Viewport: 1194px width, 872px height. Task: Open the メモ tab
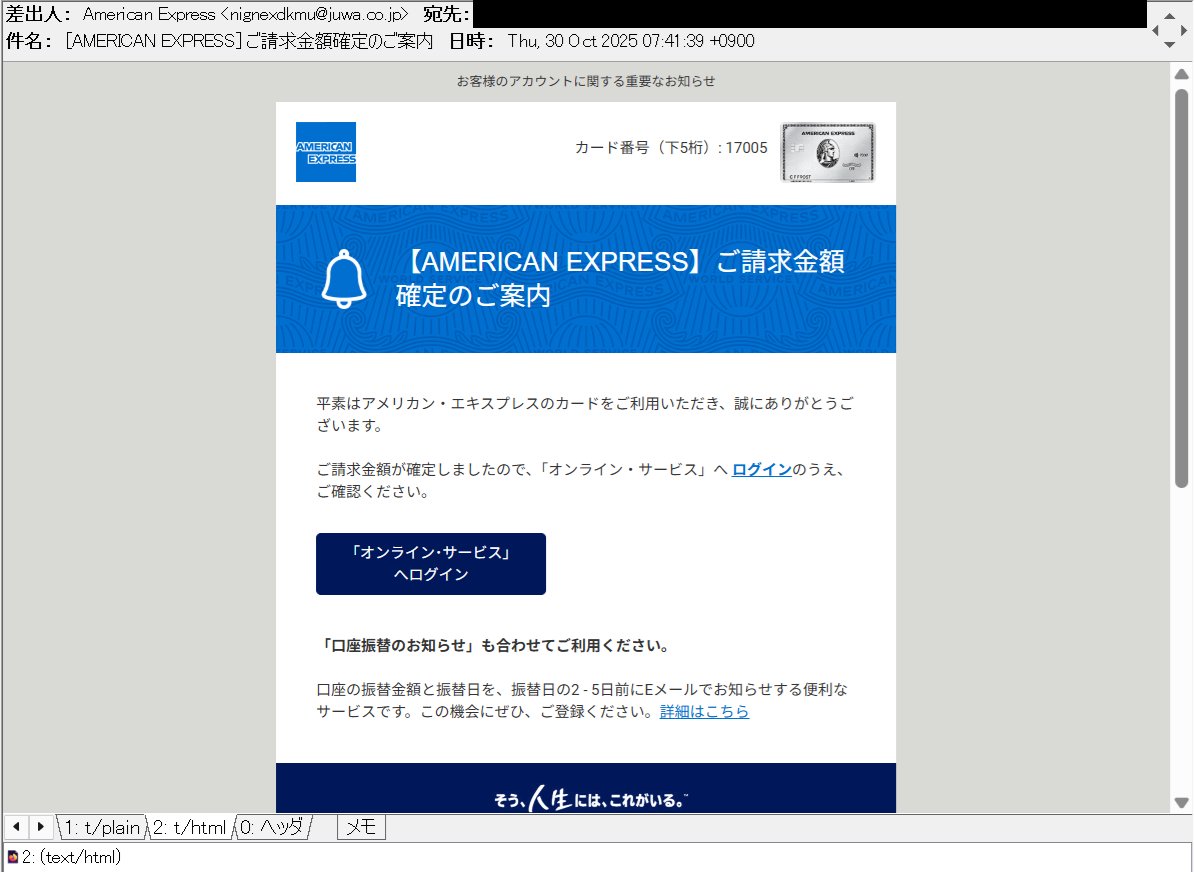(361, 827)
